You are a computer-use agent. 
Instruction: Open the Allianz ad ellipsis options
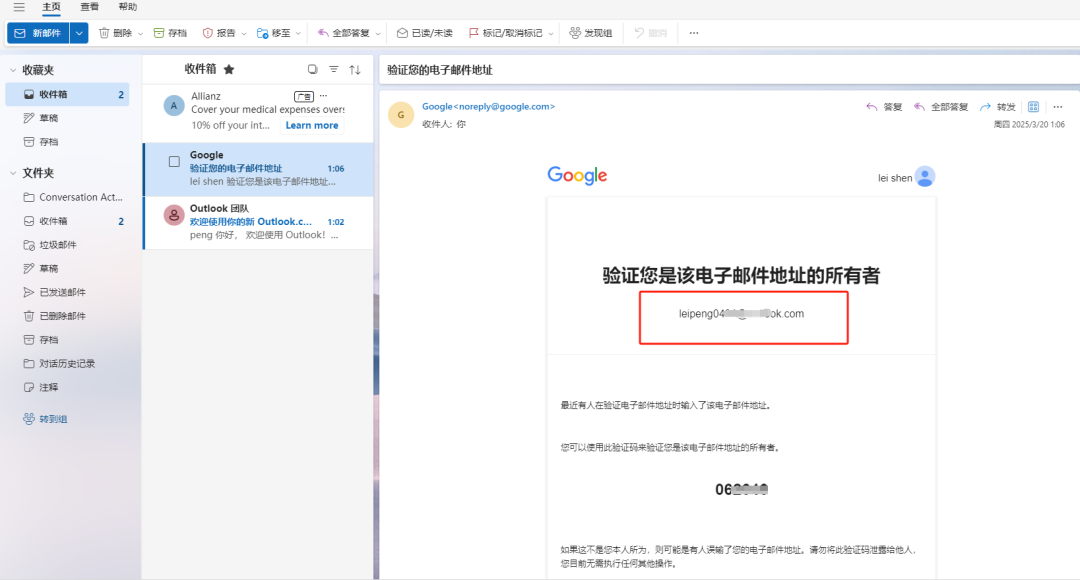[x=323, y=96]
